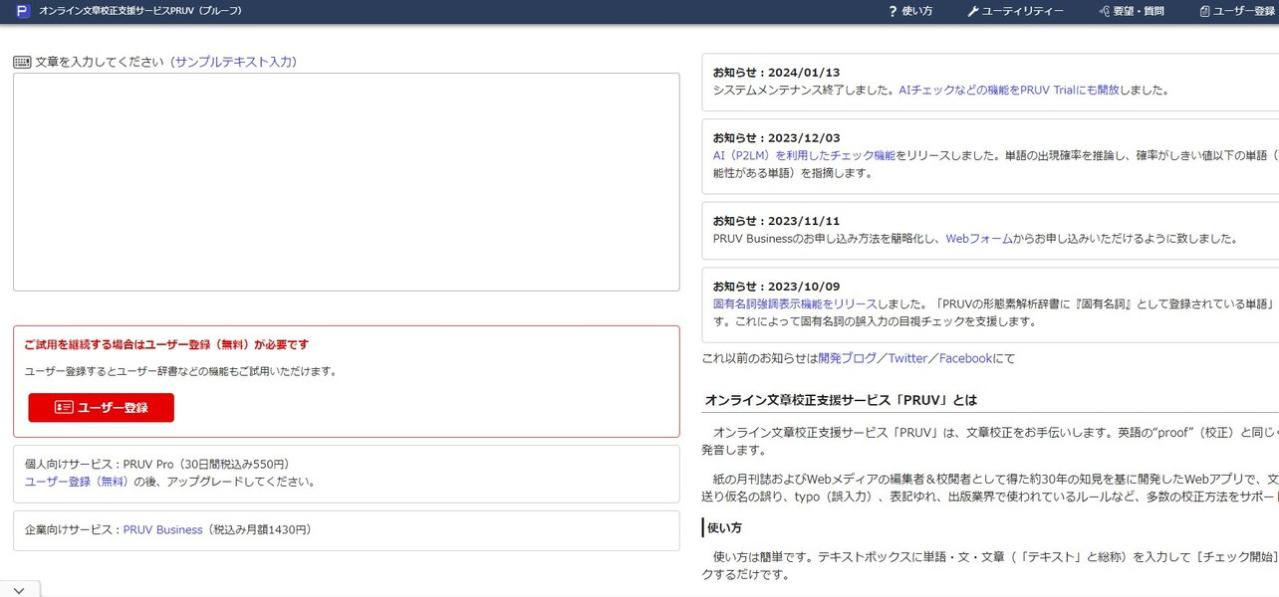Click the 使い方 section heading in the body

(724, 527)
